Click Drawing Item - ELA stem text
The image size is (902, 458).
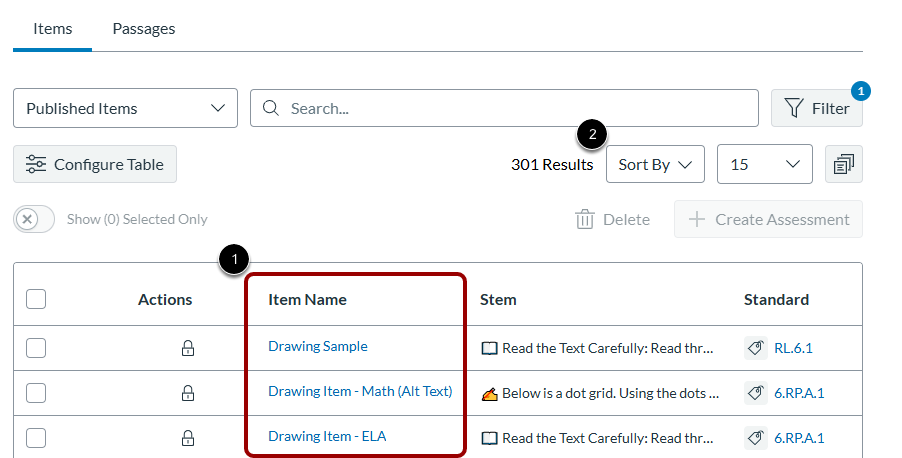607,438
